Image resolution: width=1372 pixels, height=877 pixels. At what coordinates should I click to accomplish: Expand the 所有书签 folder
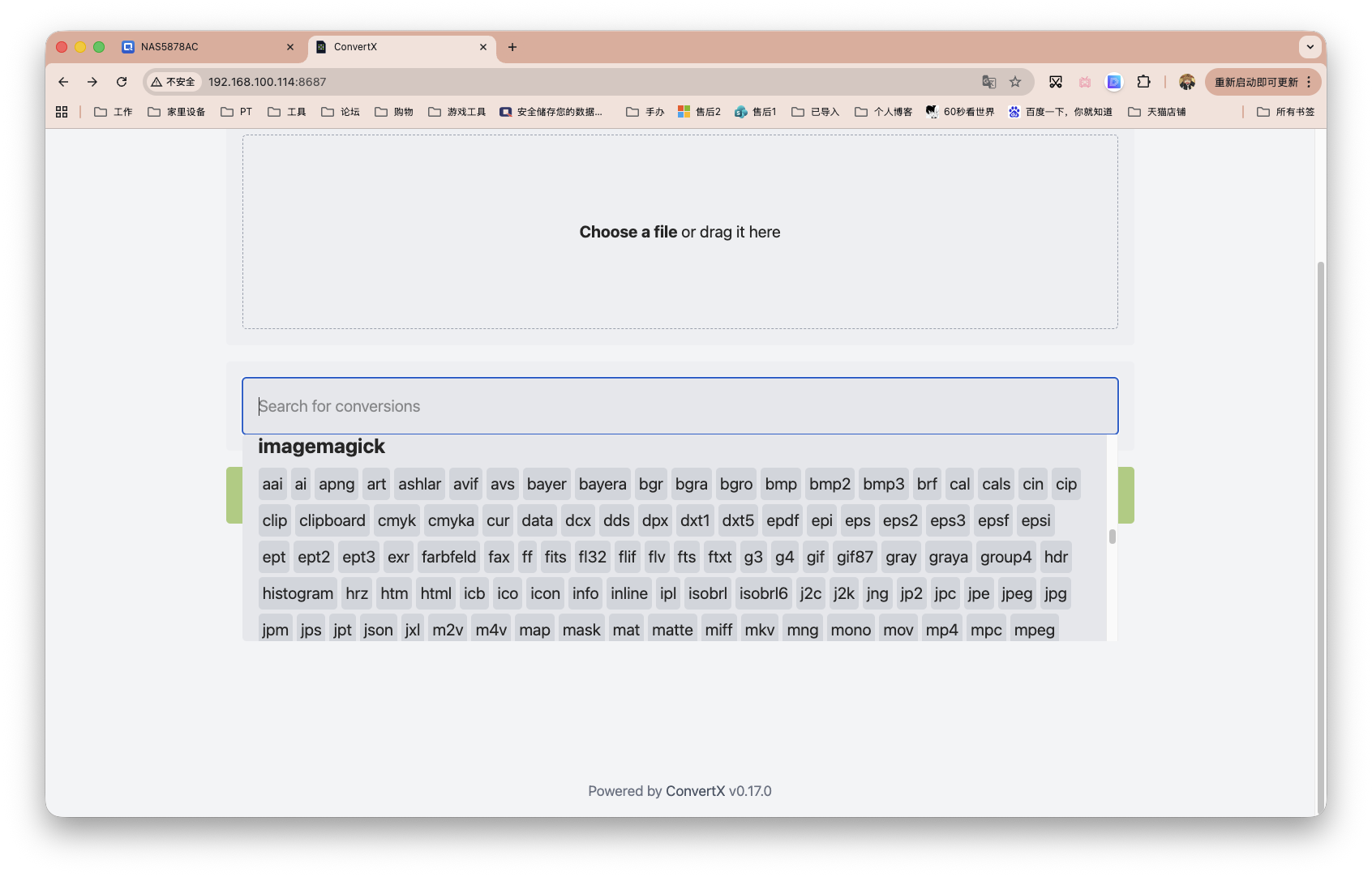coord(1286,112)
